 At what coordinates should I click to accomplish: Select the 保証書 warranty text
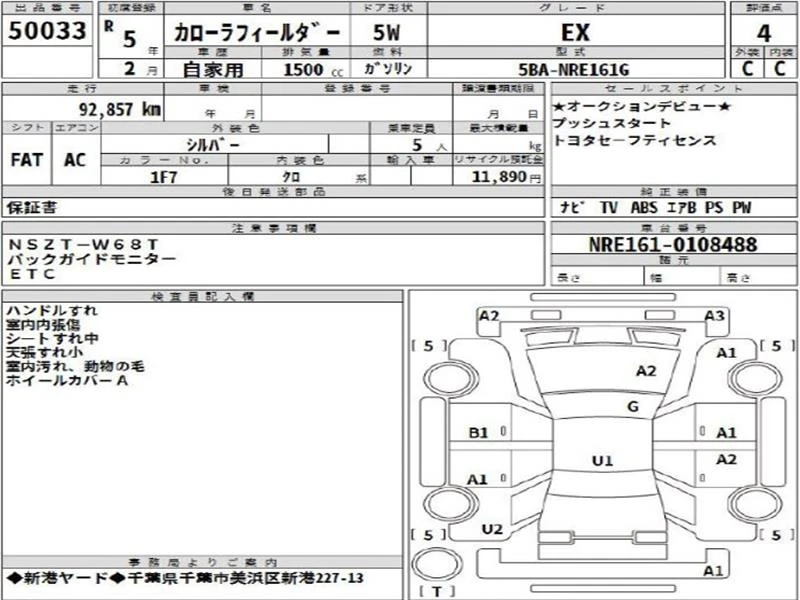coord(32,208)
